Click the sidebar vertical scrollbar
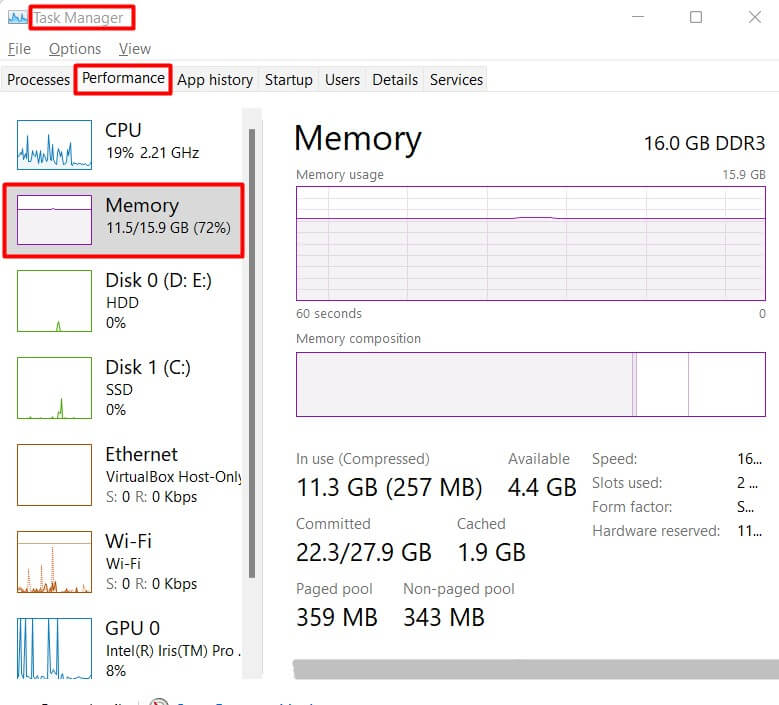The width and height of the screenshot is (779, 705). coord(252,350)
